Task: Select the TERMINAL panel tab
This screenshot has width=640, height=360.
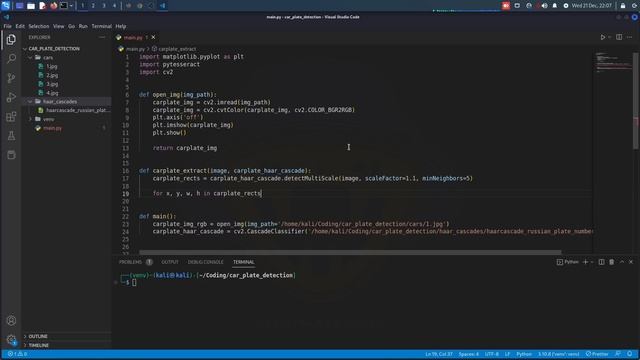Action: coord(244,262)
